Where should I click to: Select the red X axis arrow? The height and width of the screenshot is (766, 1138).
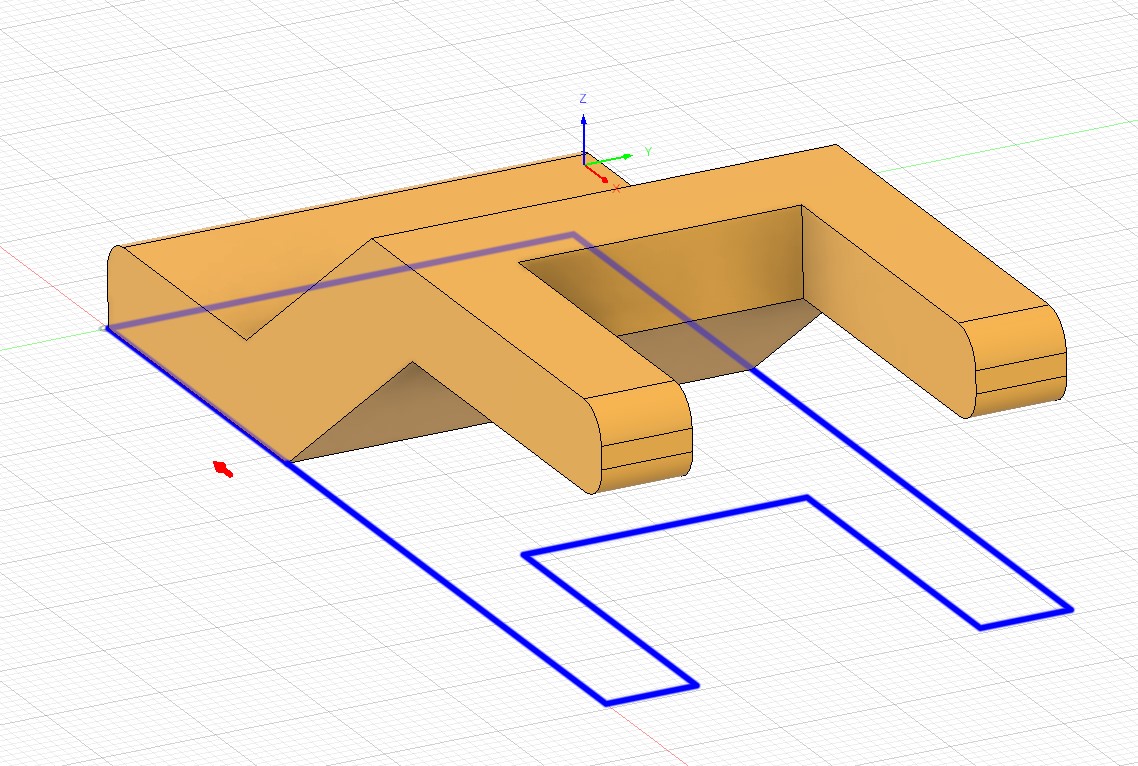[x=597, y=174]
